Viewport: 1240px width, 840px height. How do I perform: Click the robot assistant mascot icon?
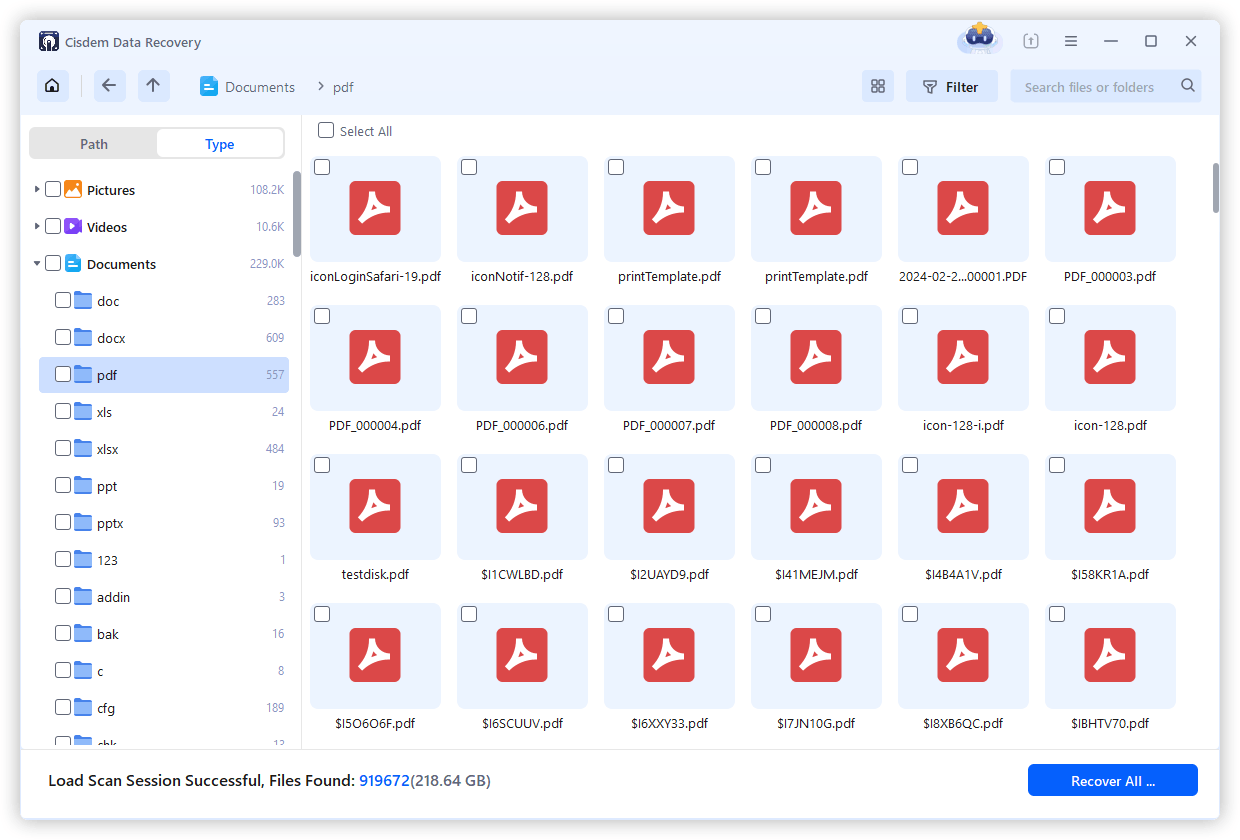[x=978, y=39]
